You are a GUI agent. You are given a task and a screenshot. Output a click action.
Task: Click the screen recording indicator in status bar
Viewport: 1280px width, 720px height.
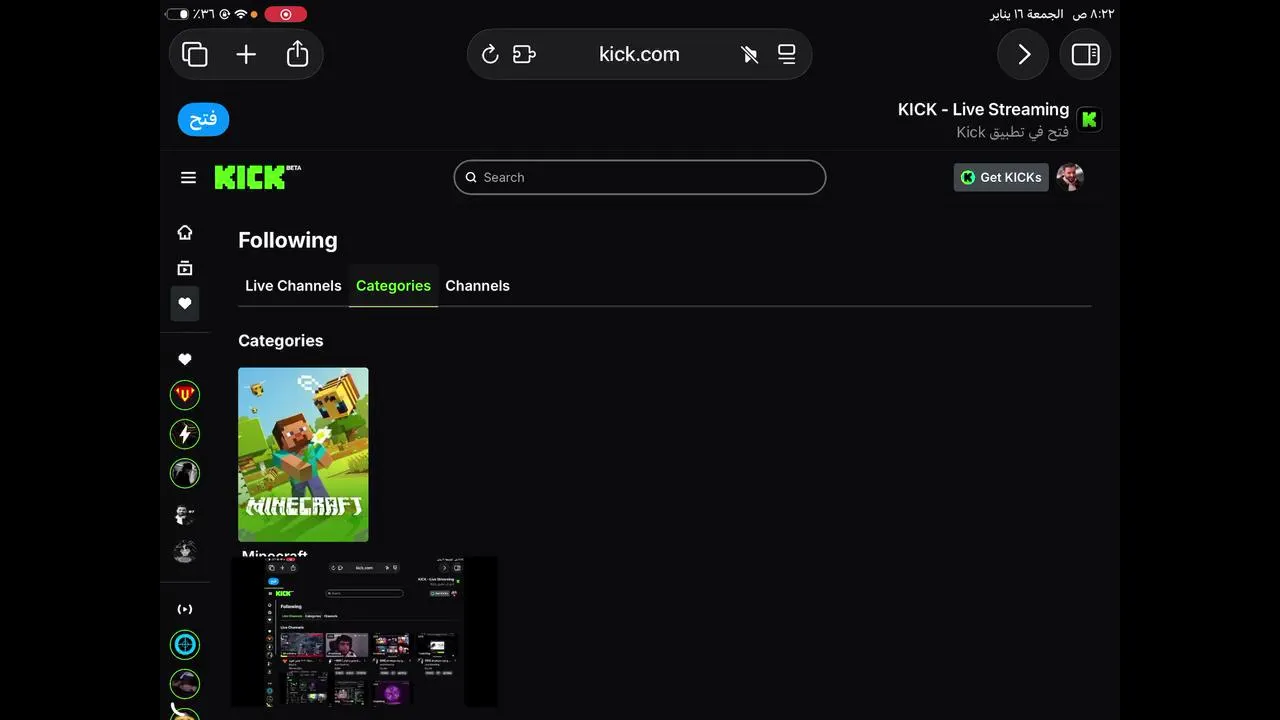click(x=286, y=14)
